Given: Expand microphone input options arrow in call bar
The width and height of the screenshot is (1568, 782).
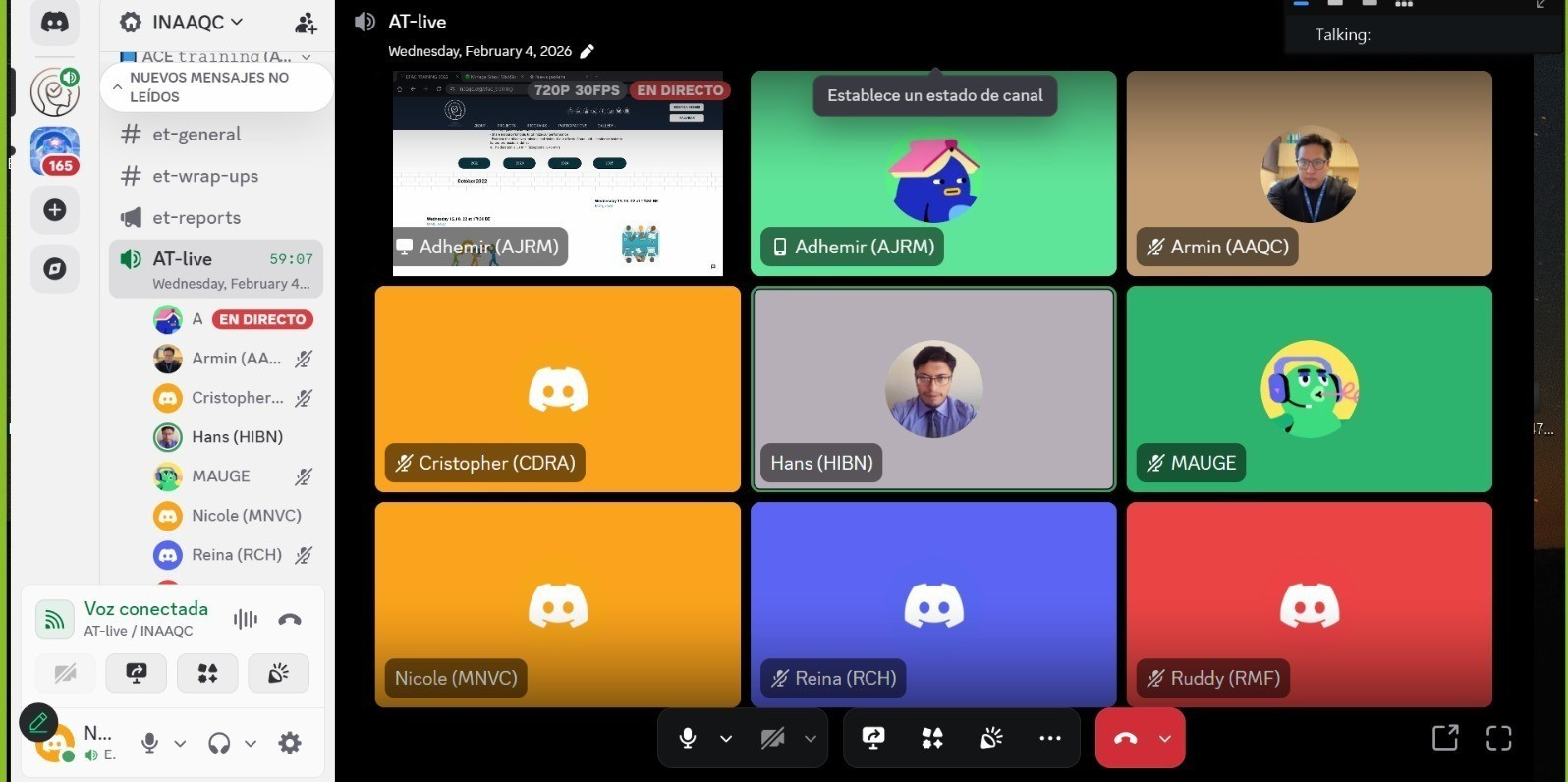Looking at the screenshot, I should pyautogui.click(x=726, y=738).
